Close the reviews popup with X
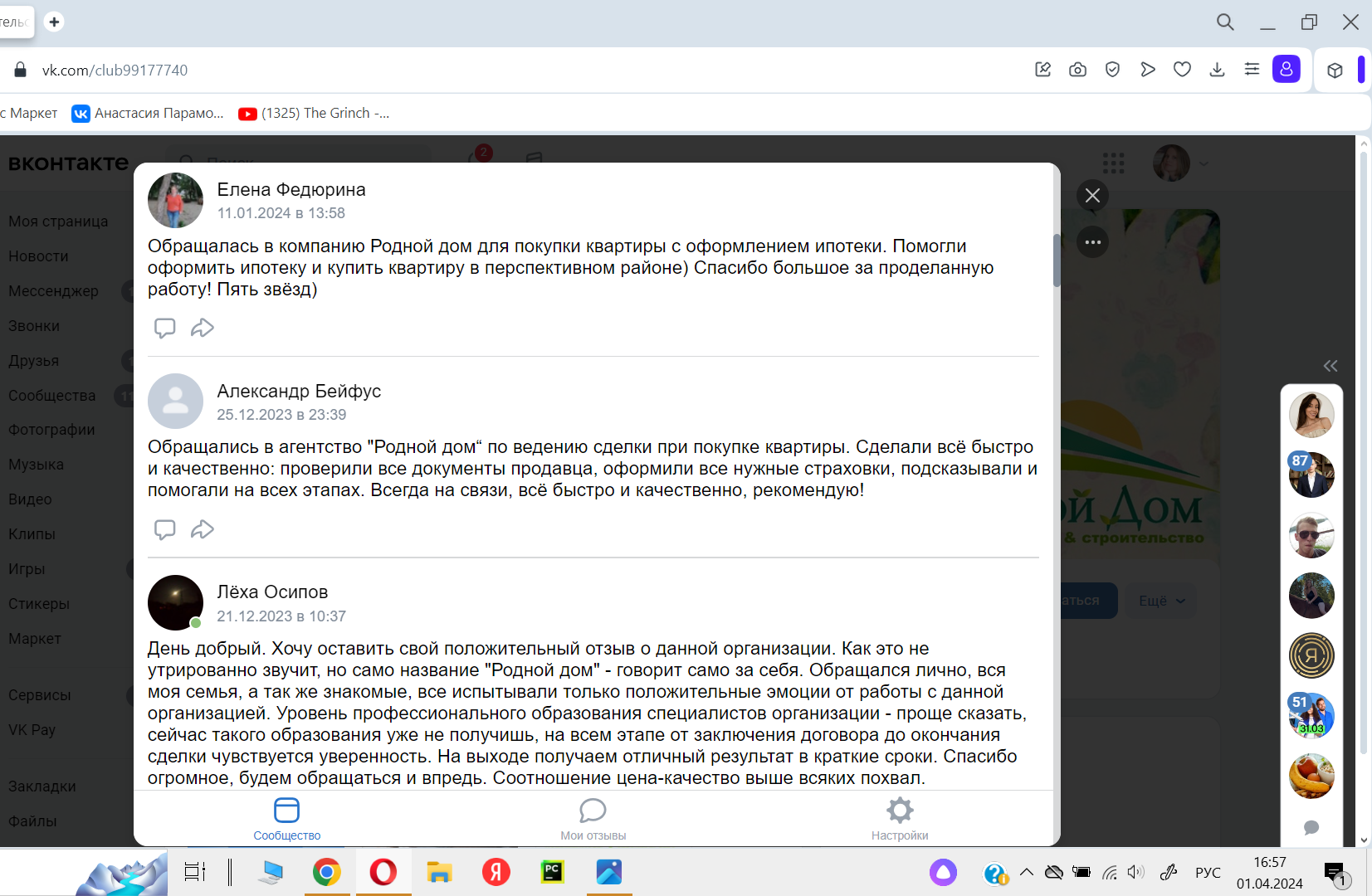The height and width of the screenshot is (896, 1372). point(1092,196)
